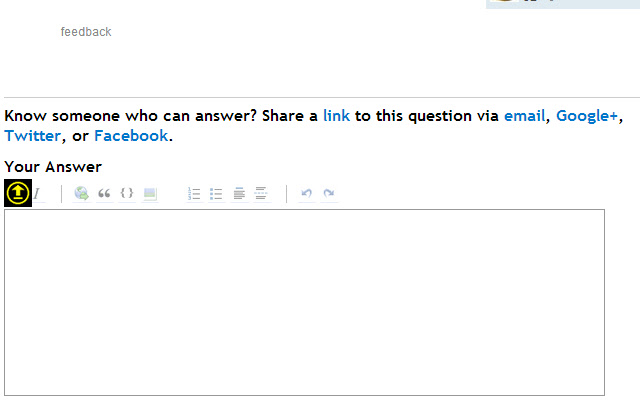Redo the last edit in editor
This screenshot has height=400, width=640.
pyautogui.click(x=329, y=193)
